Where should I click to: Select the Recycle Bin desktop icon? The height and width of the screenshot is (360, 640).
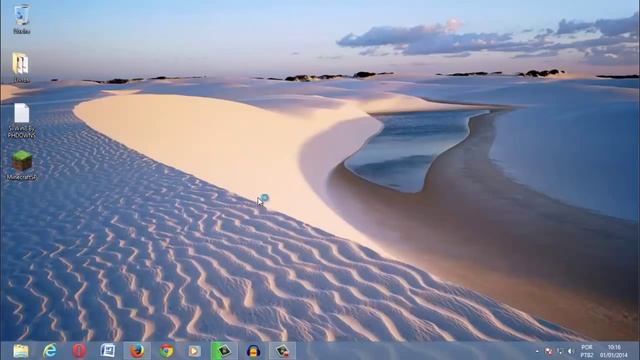[22, 18]
